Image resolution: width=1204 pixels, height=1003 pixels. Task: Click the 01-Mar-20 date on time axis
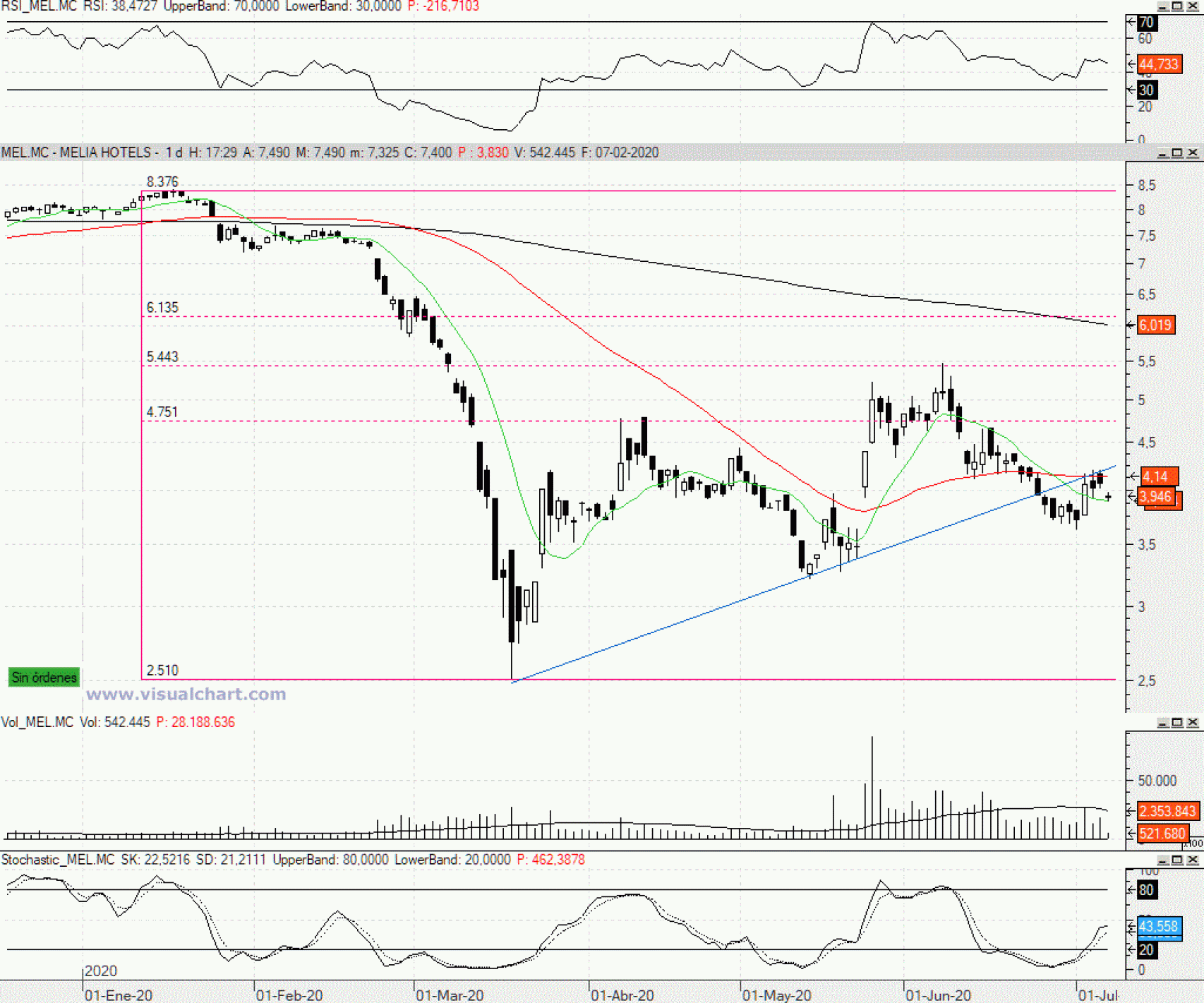(450, 995)
